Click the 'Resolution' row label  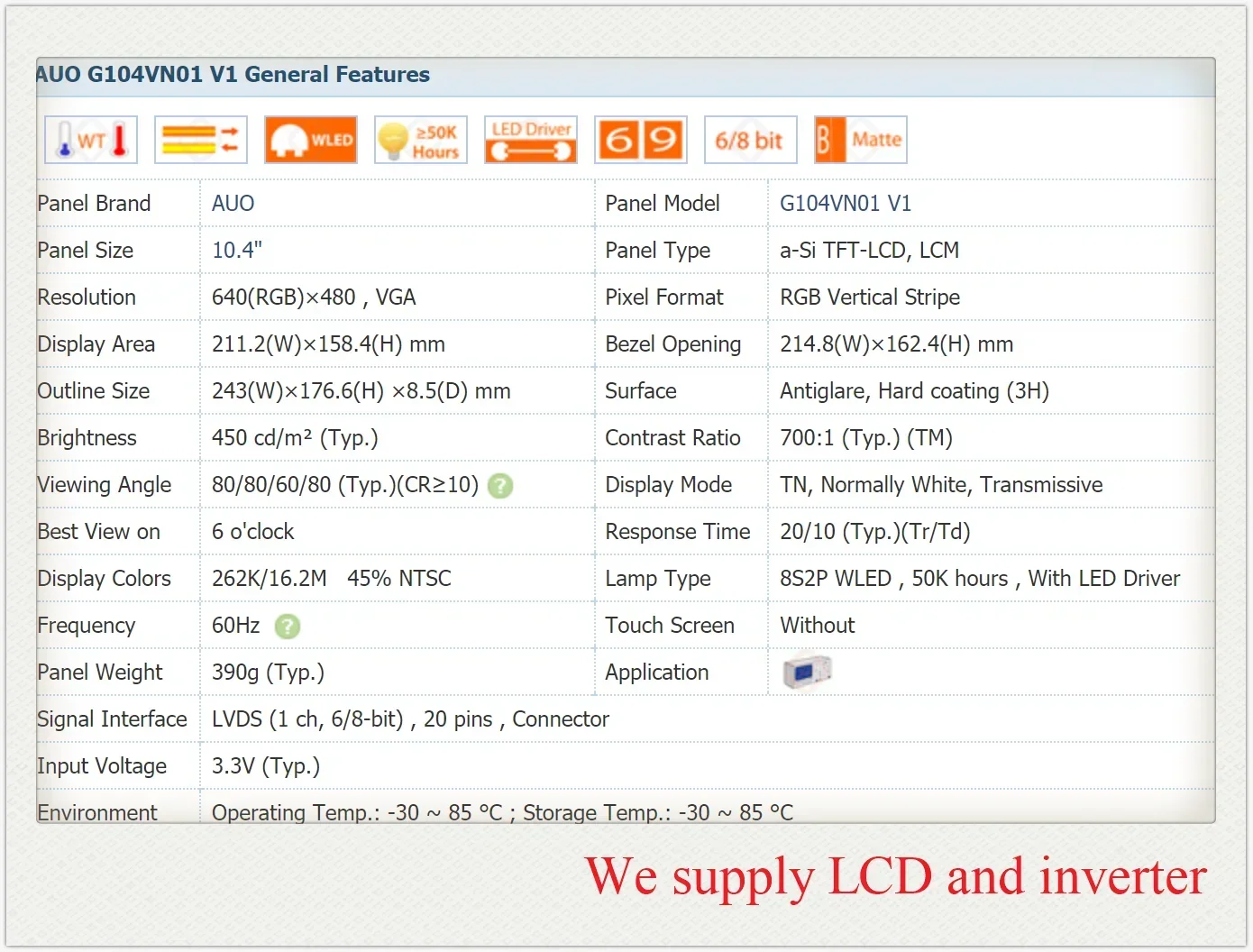tap(87, 297)
